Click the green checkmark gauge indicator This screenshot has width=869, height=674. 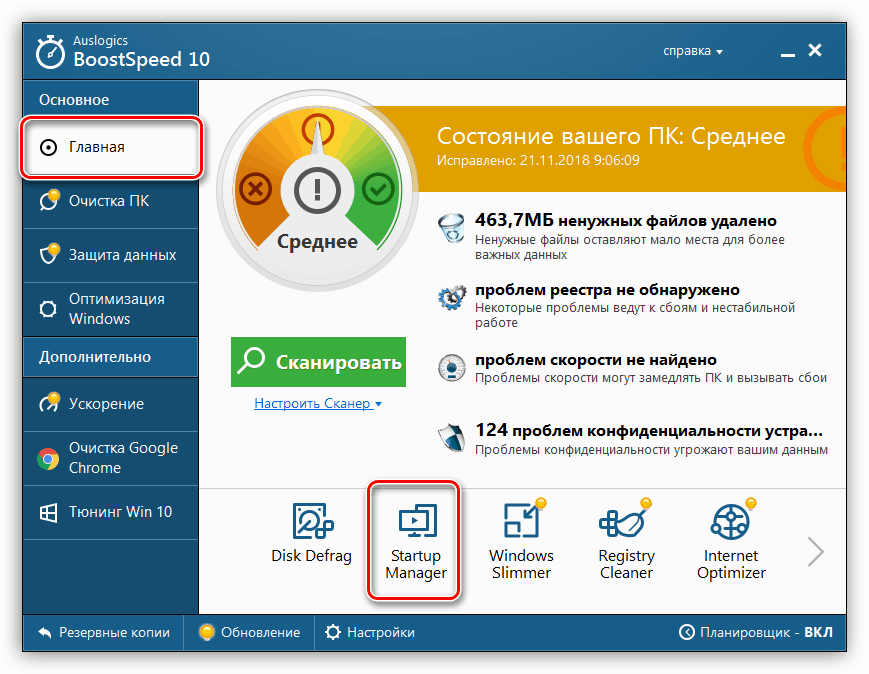pyautogui.click(x=378, y=190)
